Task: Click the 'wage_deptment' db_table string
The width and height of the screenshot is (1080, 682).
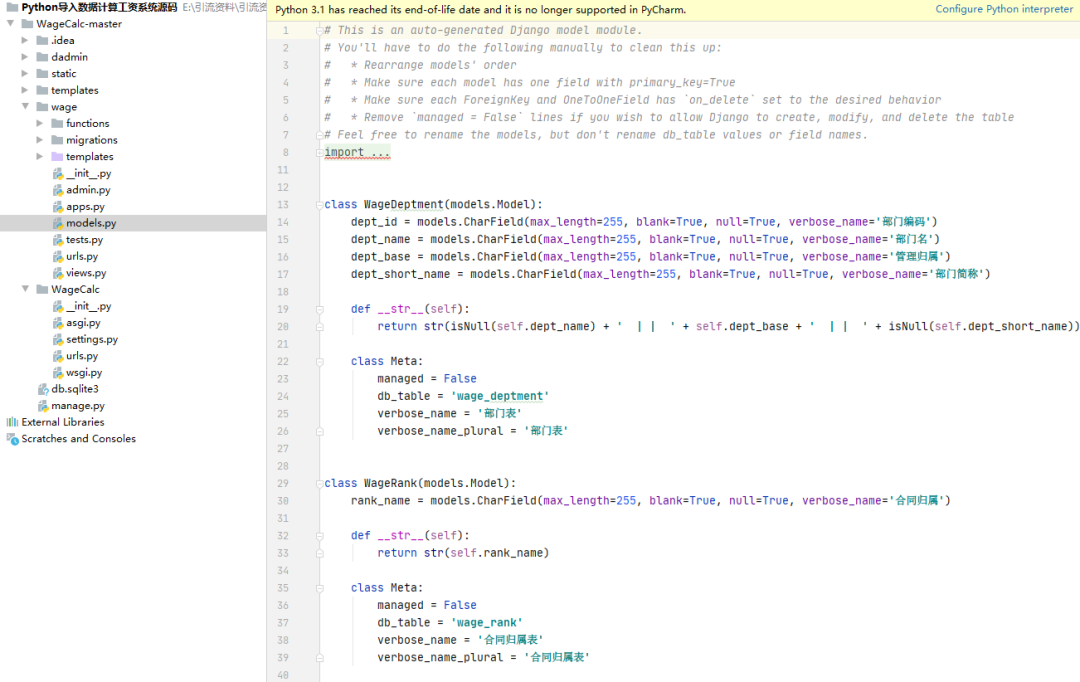Action: click(500, 396)
